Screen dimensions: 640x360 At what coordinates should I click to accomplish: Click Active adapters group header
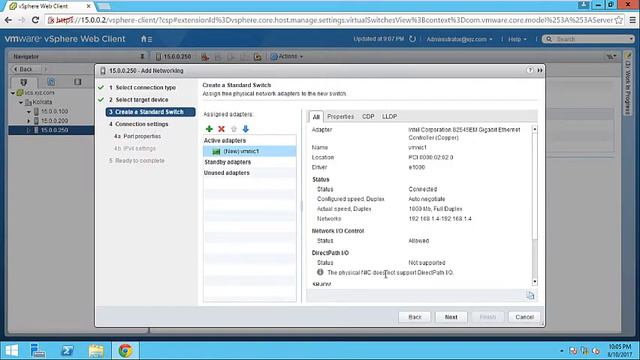tap(250, 140)
